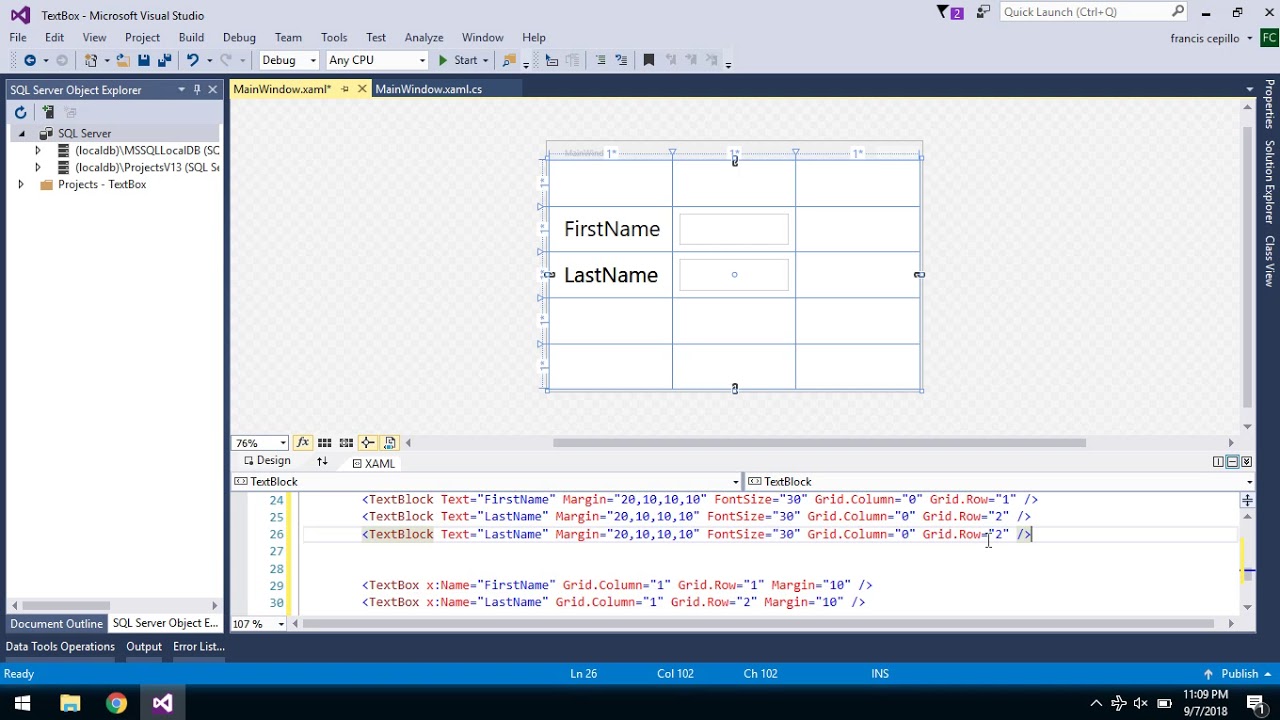Expand the (localdb)\ProjectsV13 node
The image size is (1280, 720).
coord(38,167)
